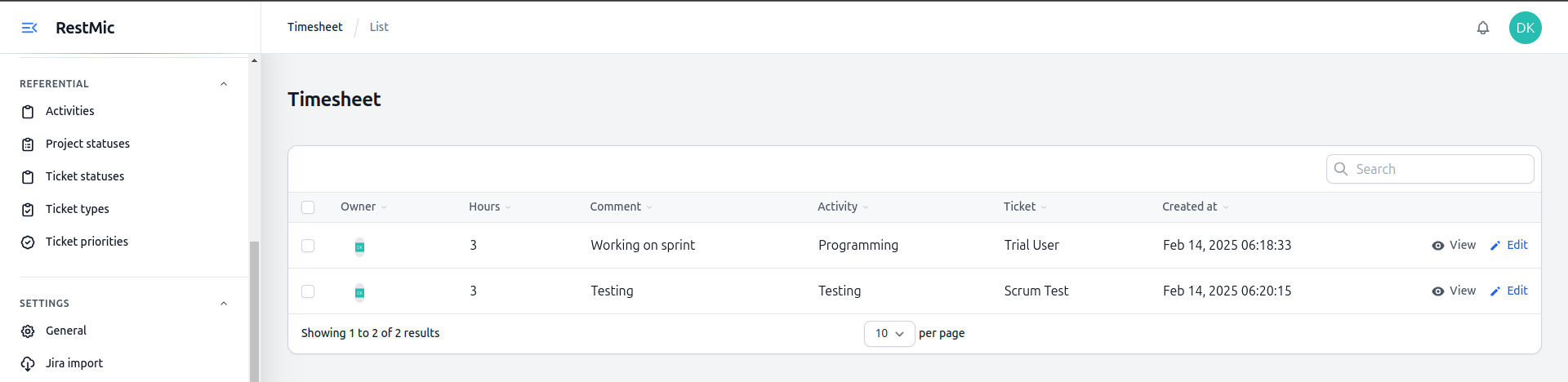Click the Ticket priorities icon
1568x382 pixels.
[x=28, y=242]
